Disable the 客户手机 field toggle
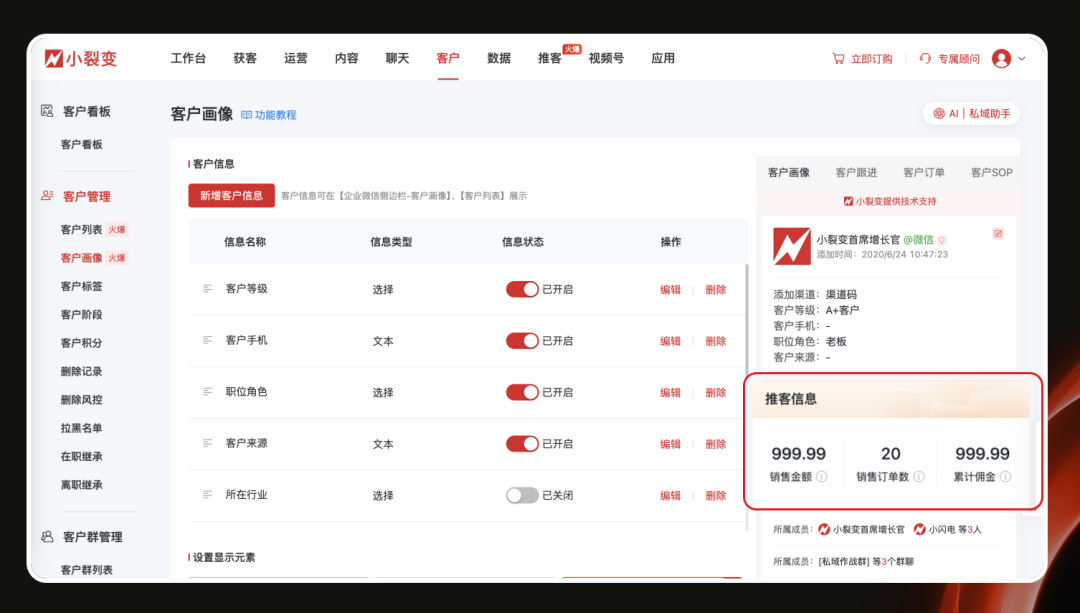Viewport: 1080px width, 613px height. (x=522, y=340)
